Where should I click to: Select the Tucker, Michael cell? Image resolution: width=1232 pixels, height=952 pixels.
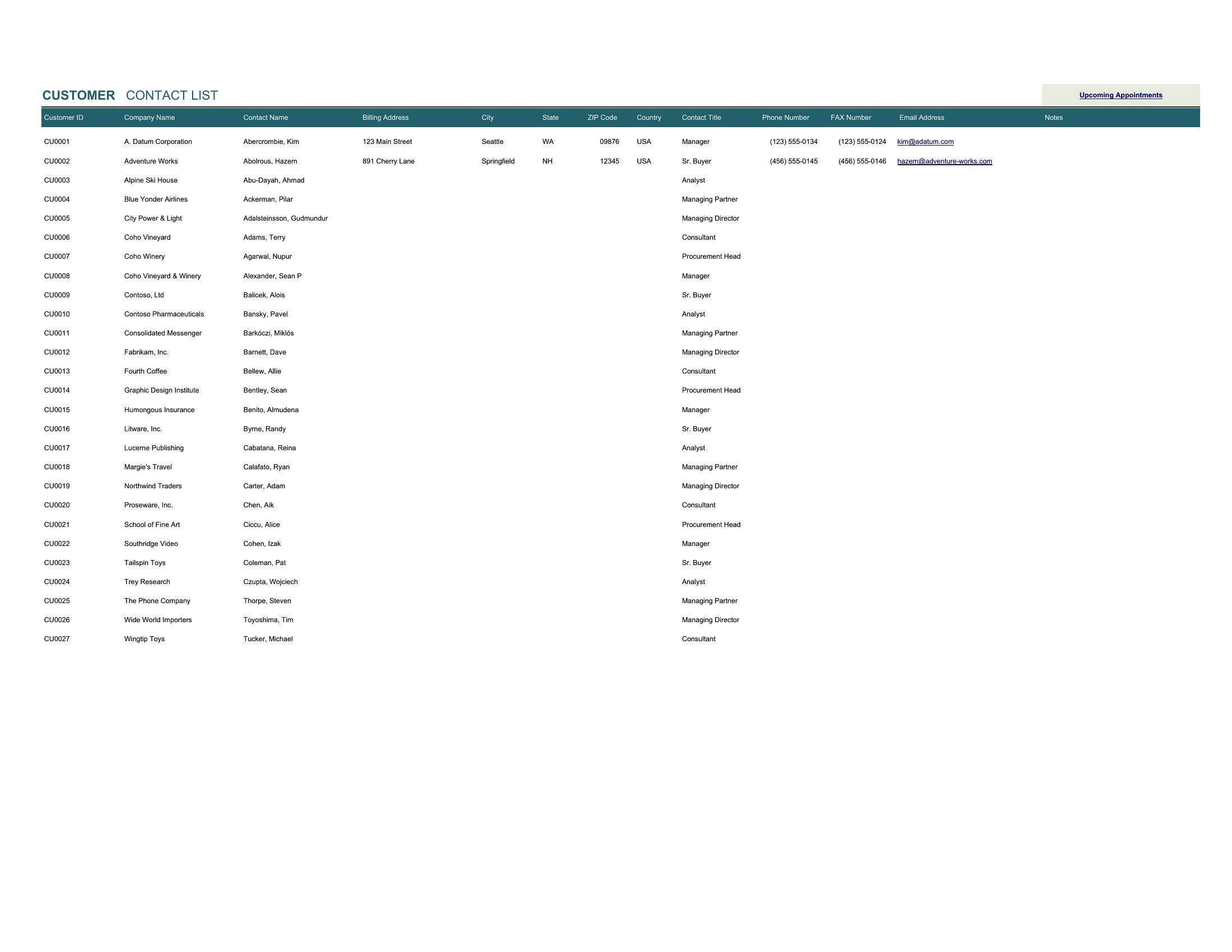pos(268,640)
